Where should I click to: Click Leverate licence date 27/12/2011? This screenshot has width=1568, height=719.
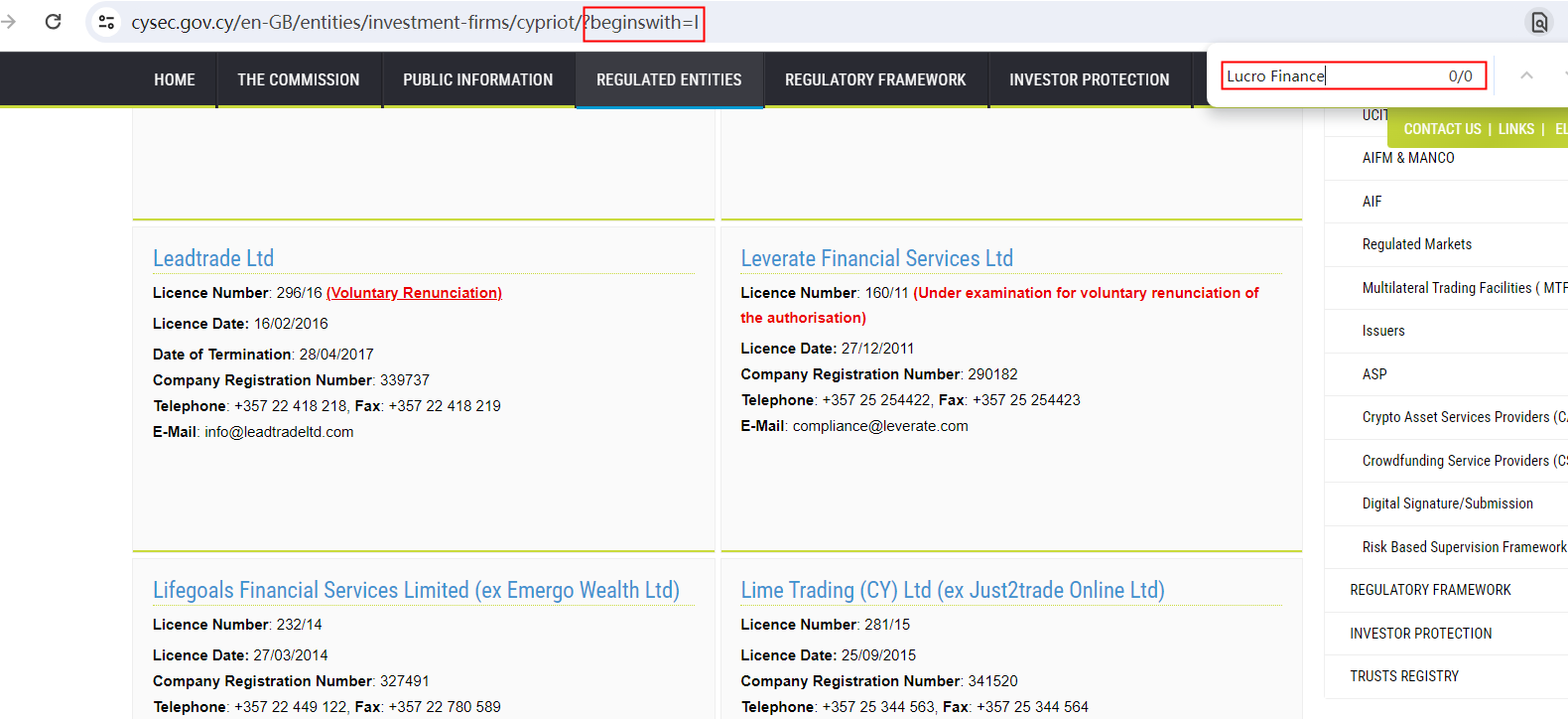(877, 349)
